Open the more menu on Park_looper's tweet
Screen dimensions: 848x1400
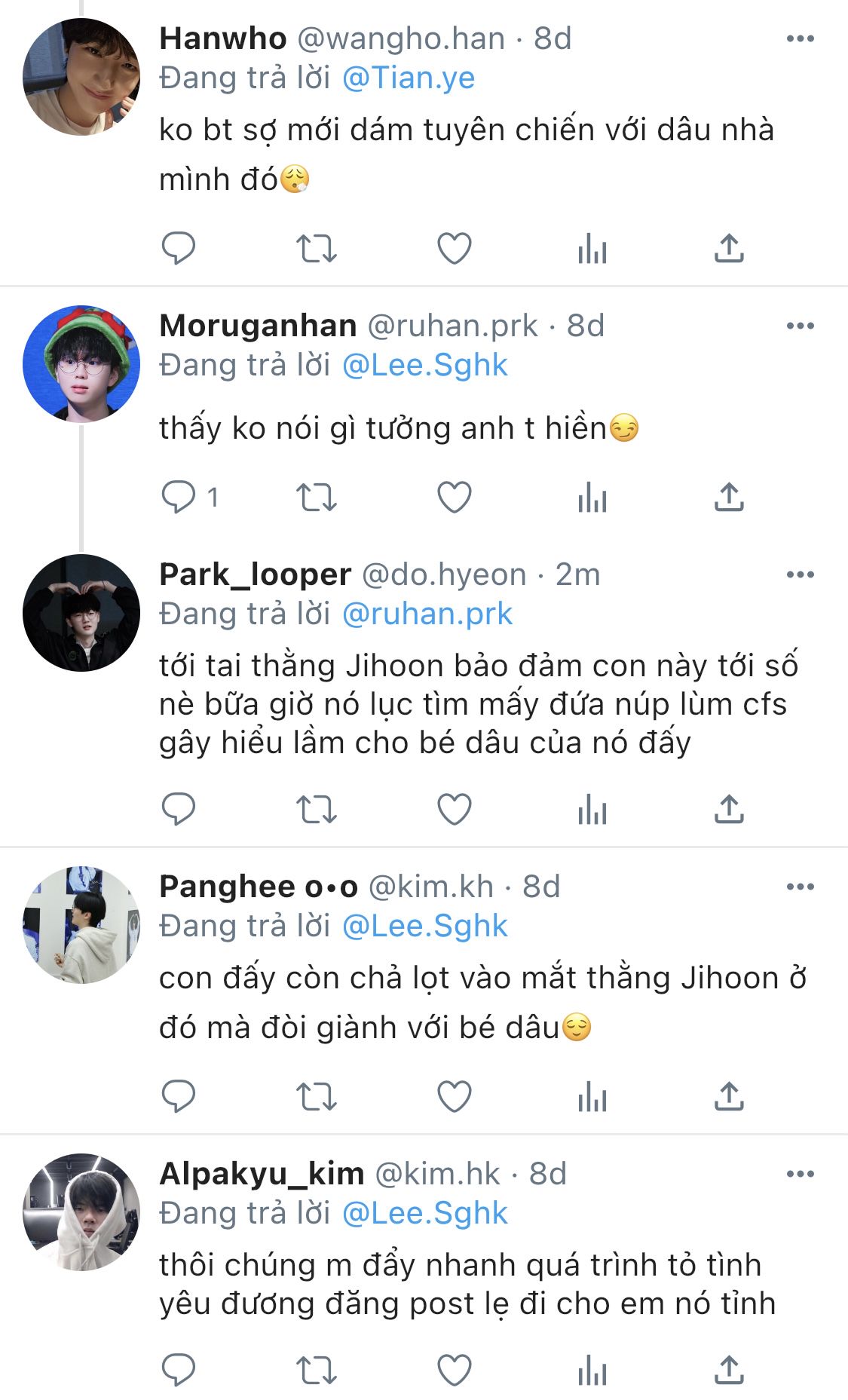[x=801, y=574]
